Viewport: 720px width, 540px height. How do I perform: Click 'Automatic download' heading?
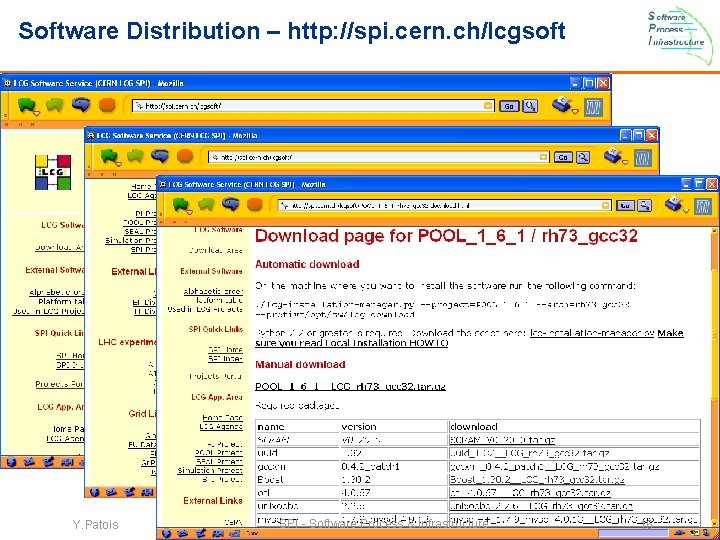(307, 264)
